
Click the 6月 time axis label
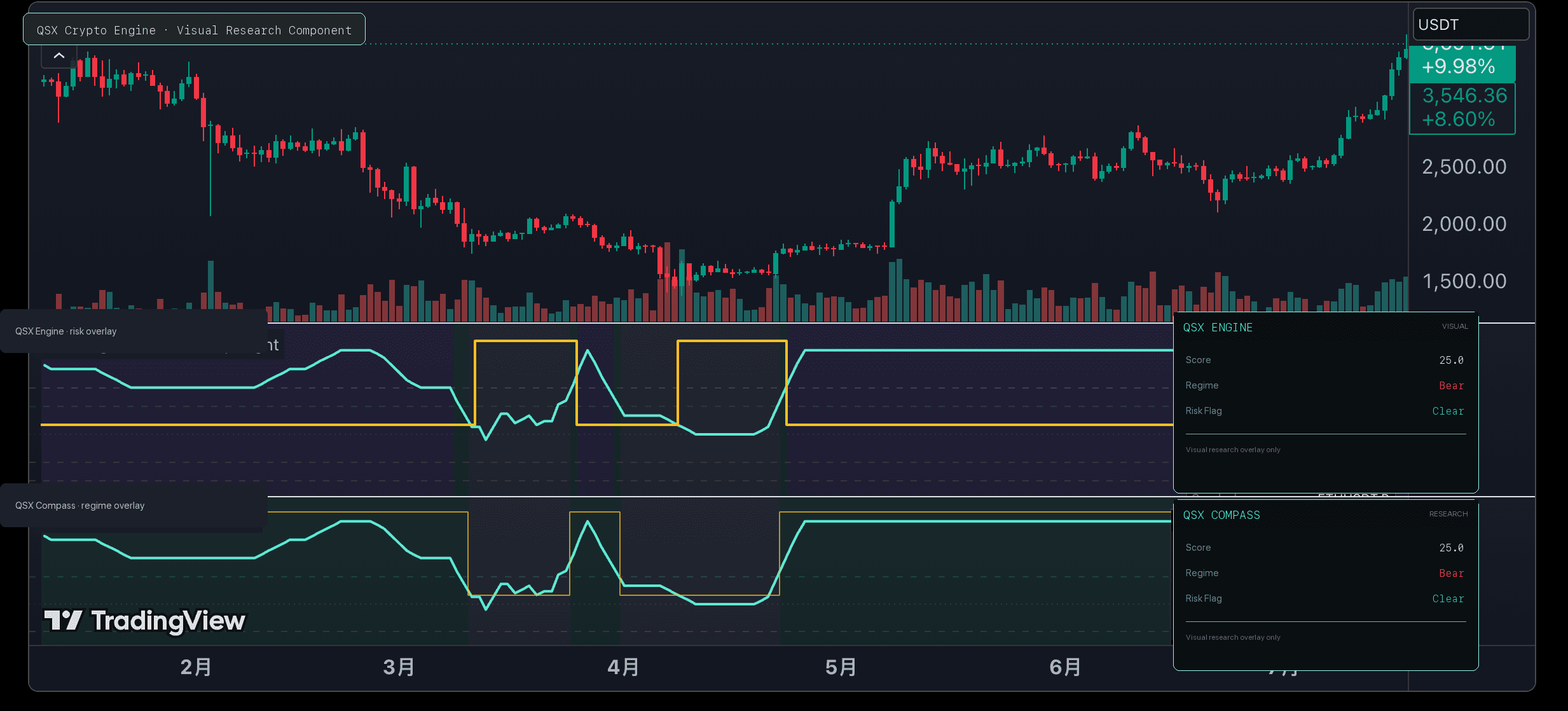1065,667
